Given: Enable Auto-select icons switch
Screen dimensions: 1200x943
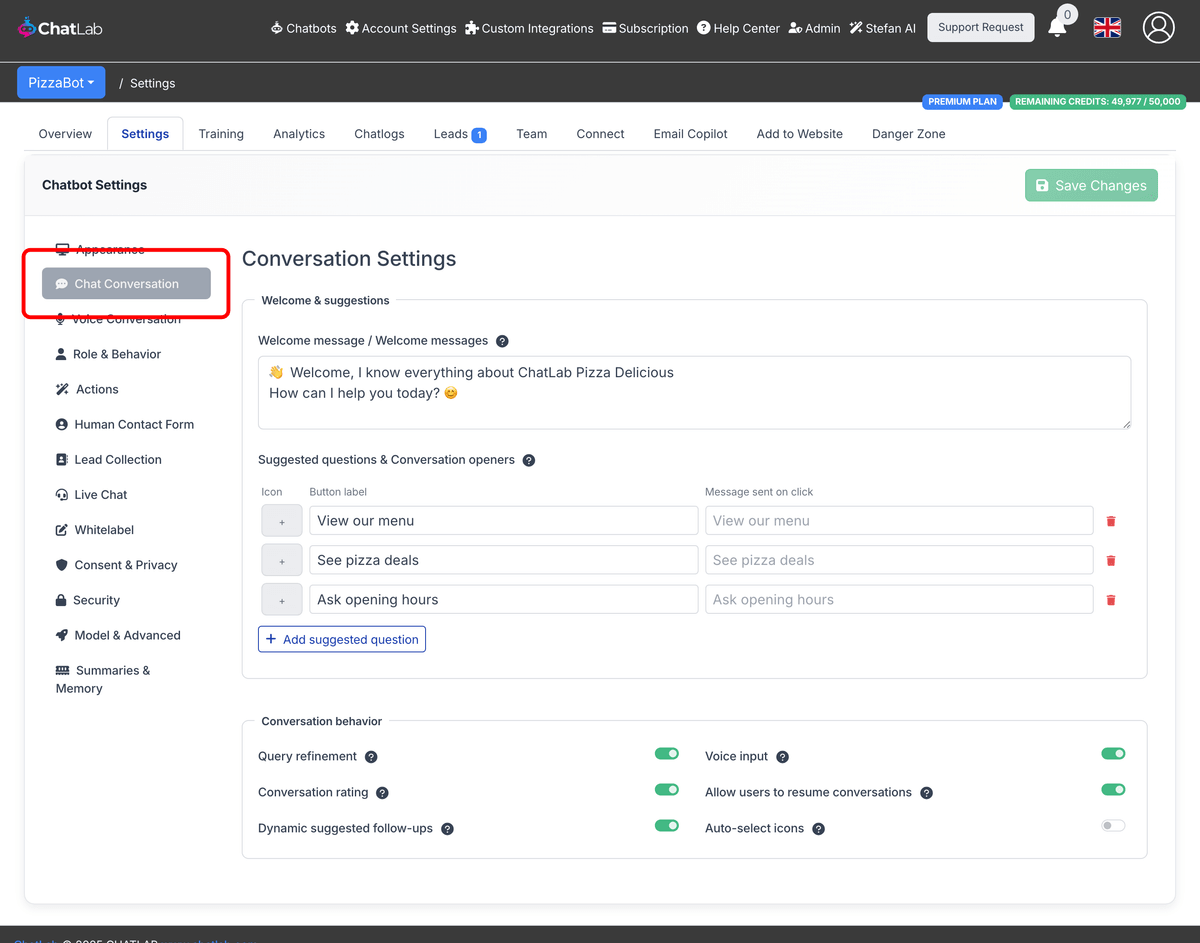Looking at the screenshot, I should coord(1113,826).
